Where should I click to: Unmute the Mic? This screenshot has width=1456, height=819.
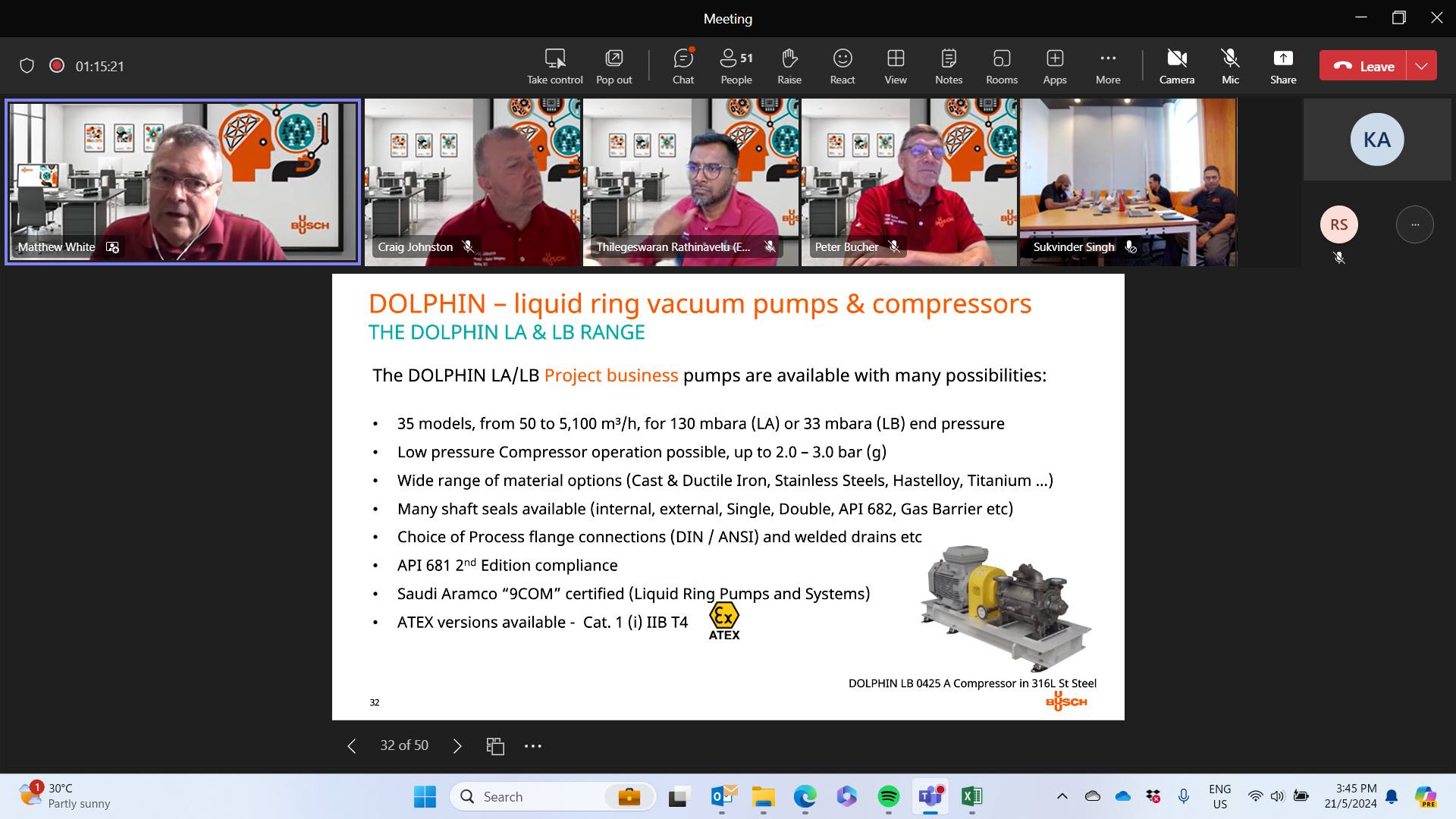pyautogui.click(x=1230, y=67)
